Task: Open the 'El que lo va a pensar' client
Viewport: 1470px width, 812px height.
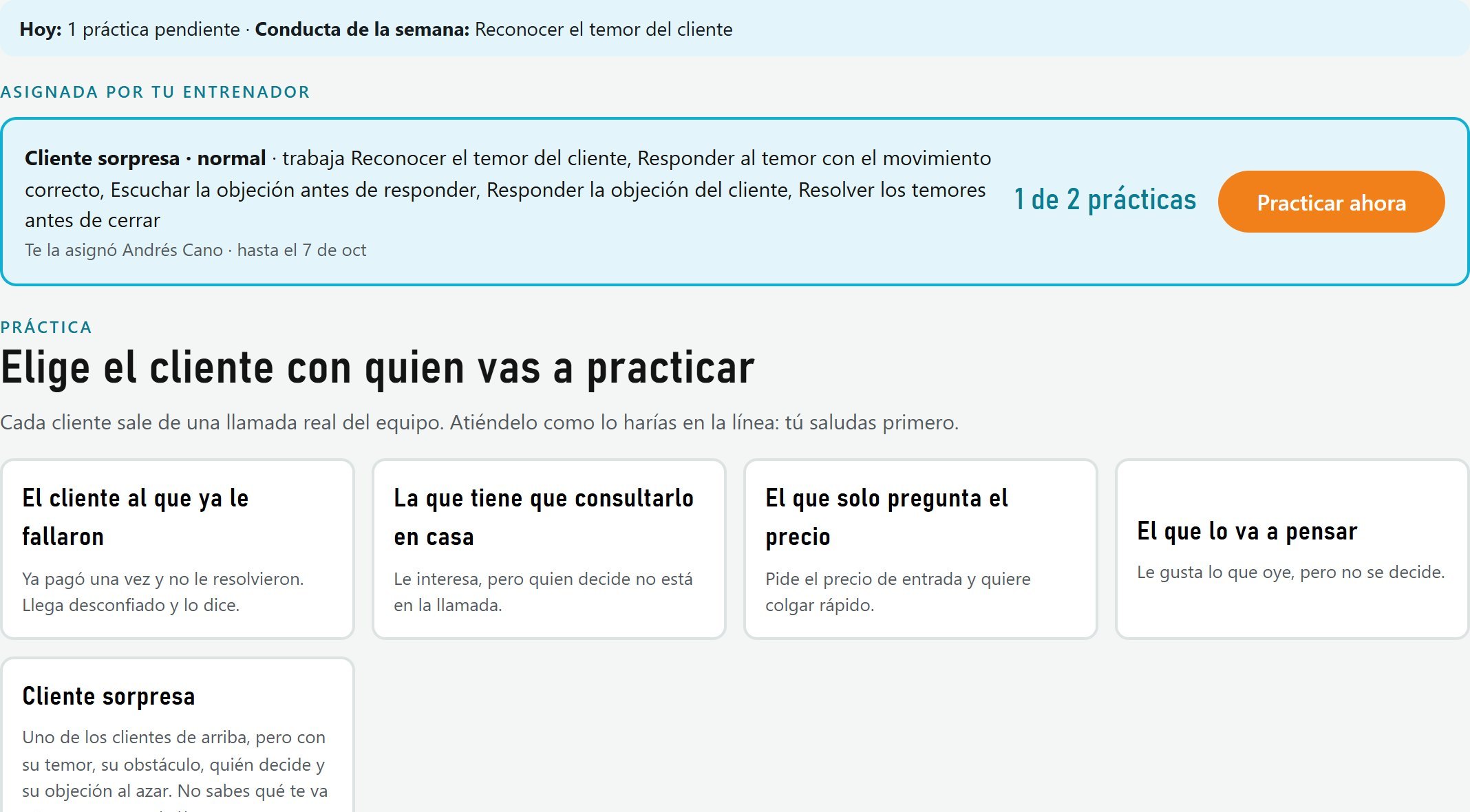Action: 1292,549
